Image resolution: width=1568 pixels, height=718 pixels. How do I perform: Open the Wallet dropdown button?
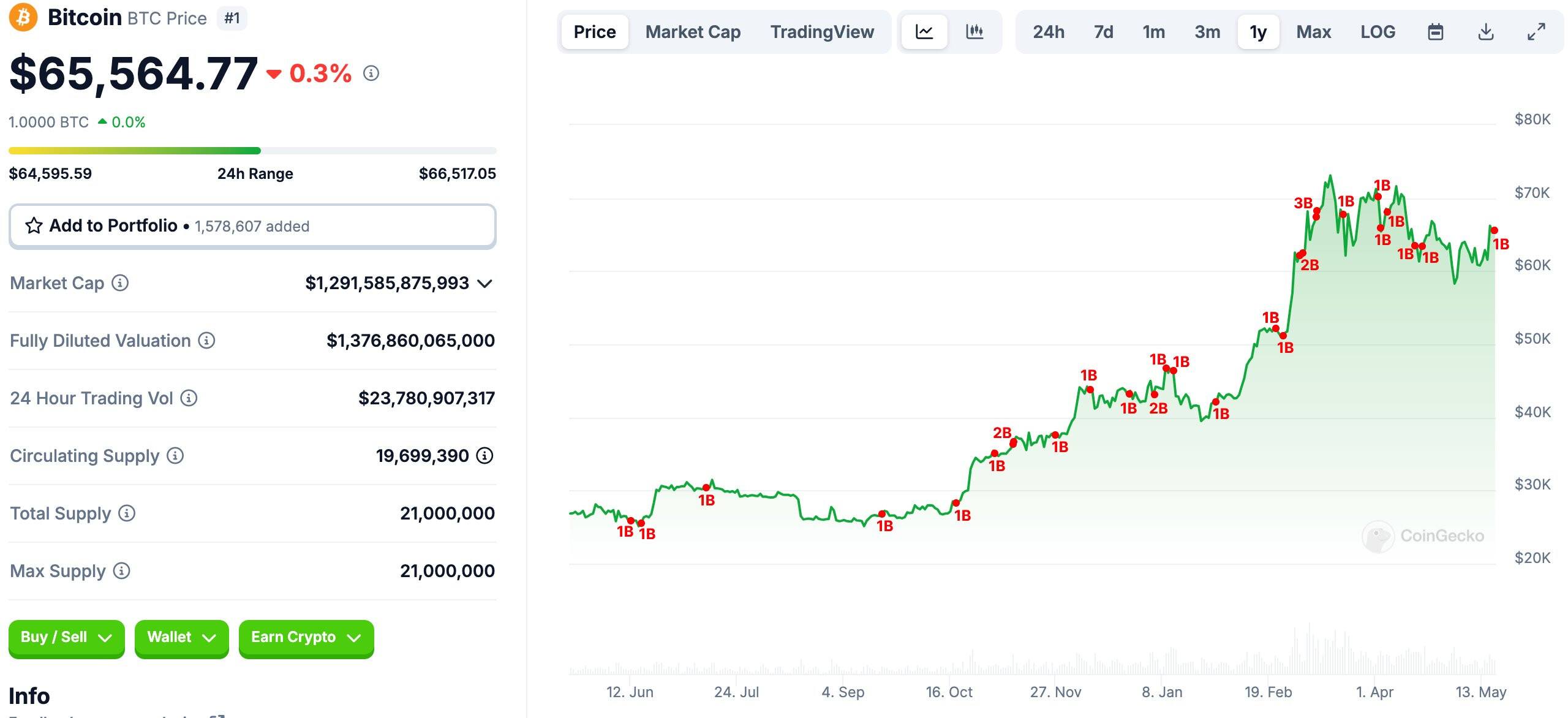pos(181,637)
